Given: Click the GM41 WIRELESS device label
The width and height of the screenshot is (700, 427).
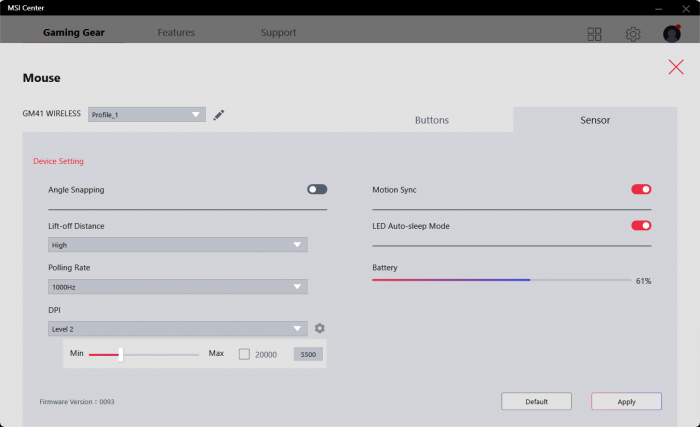Looking at the screenshot, I should 51,113.
